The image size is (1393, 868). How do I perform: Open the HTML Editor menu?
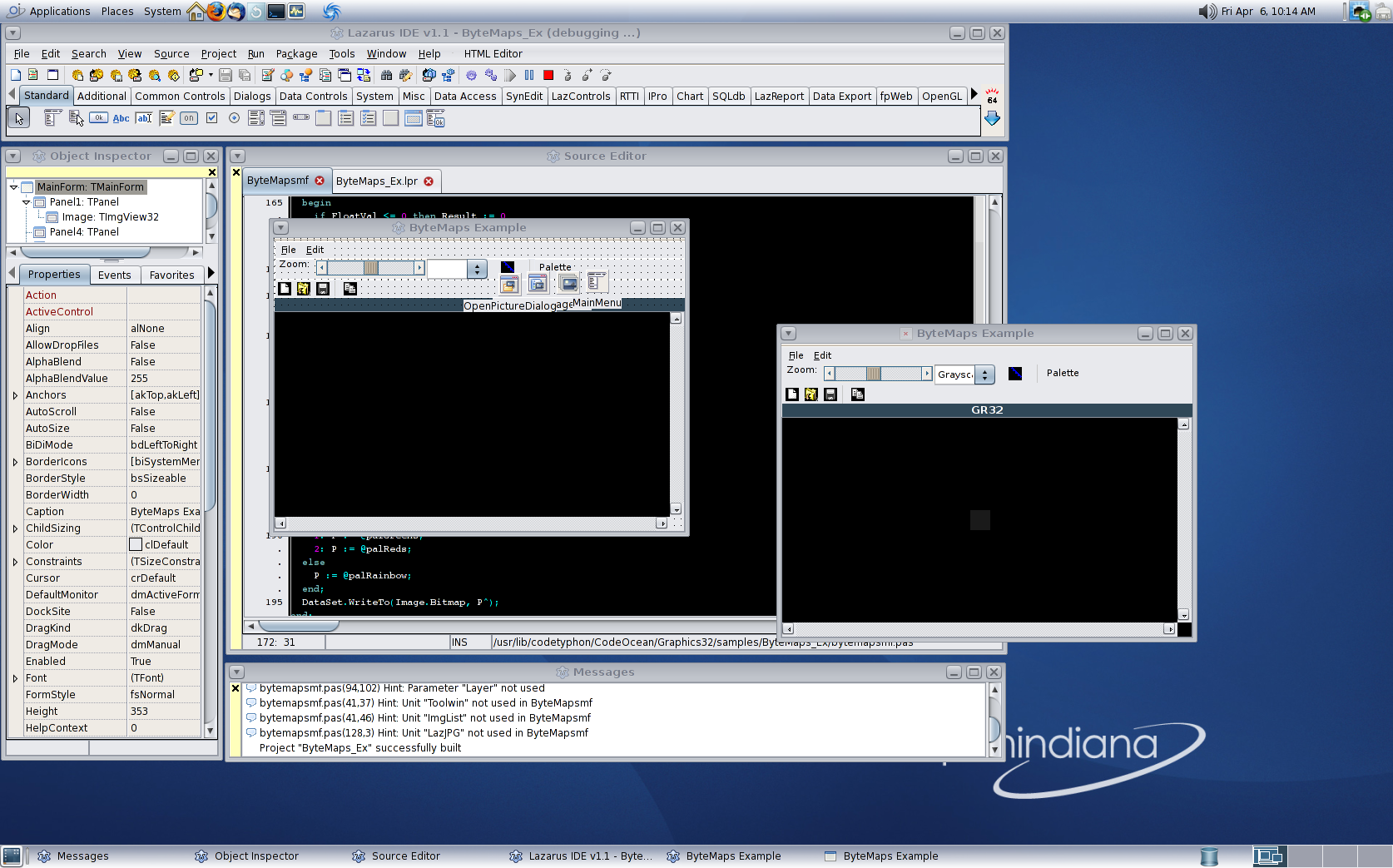[493, 54]
